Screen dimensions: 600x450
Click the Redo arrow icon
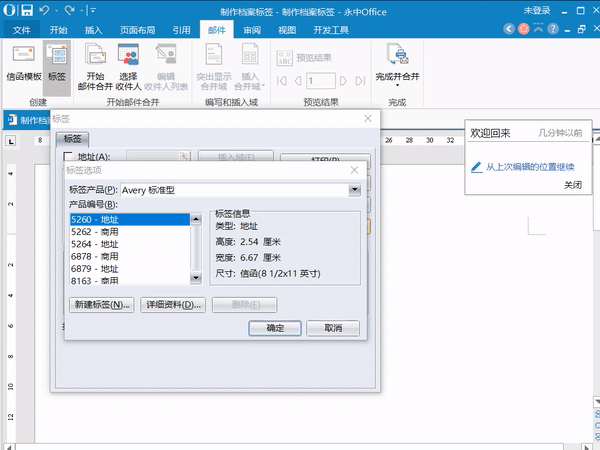(70, 10)
